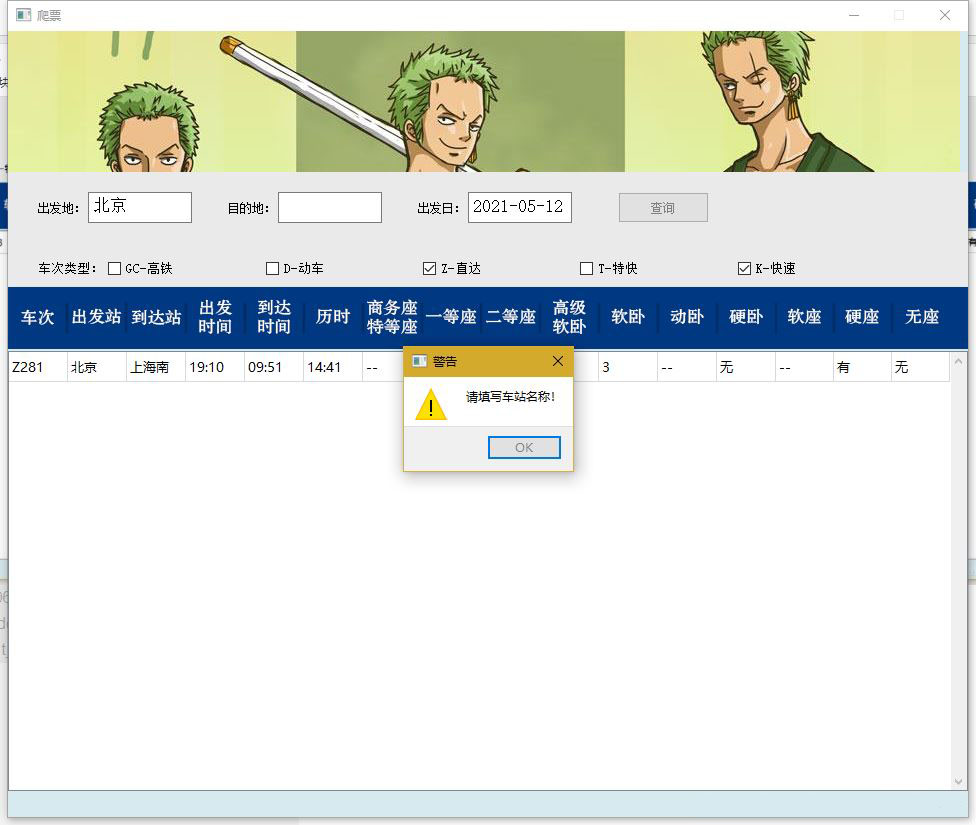
Task: Click the table scrollbar down arrow
Action: (959, 781)
